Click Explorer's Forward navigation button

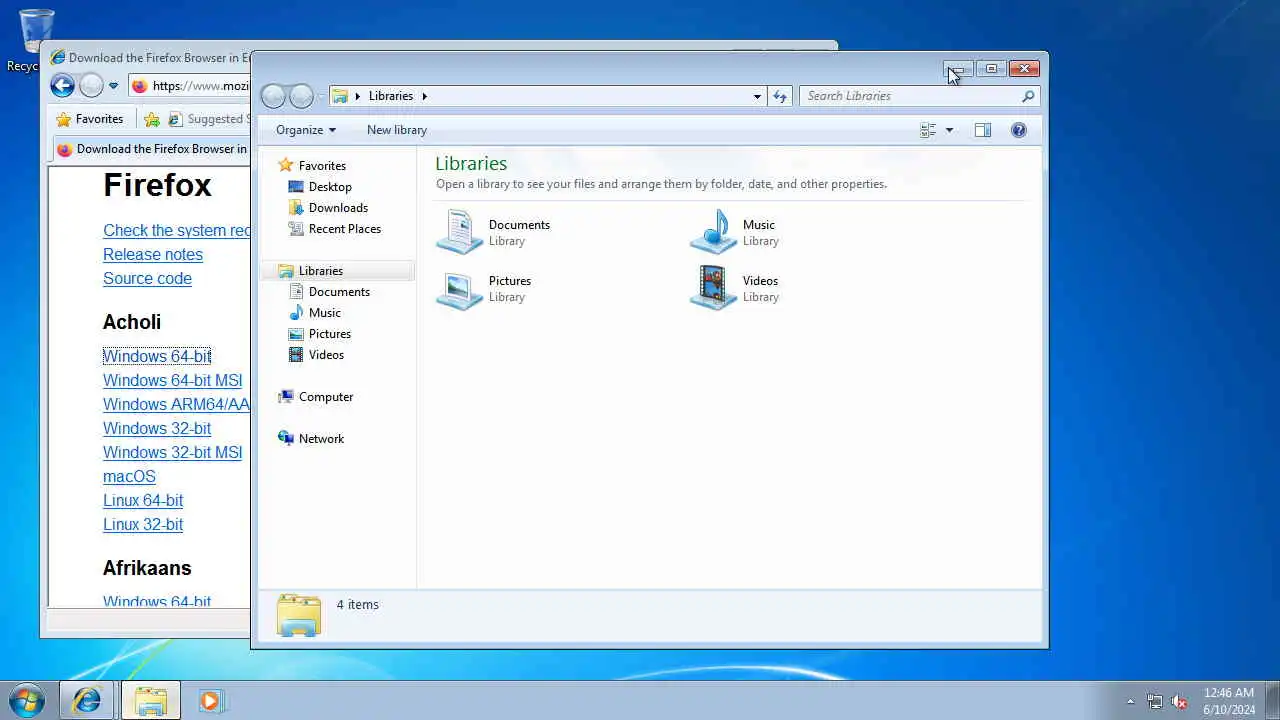301,96
